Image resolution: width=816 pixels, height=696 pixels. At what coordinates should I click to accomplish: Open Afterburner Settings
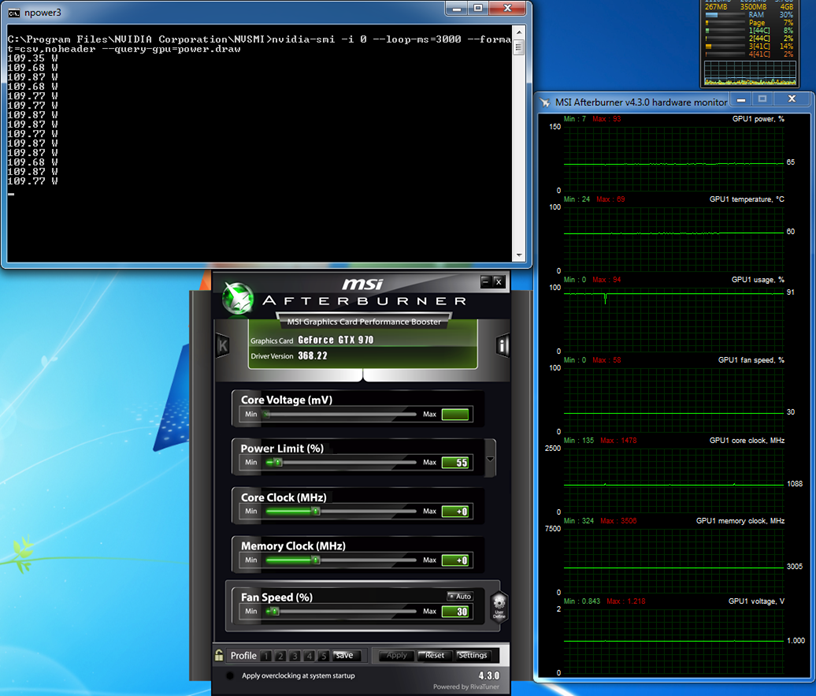point(472,656)
